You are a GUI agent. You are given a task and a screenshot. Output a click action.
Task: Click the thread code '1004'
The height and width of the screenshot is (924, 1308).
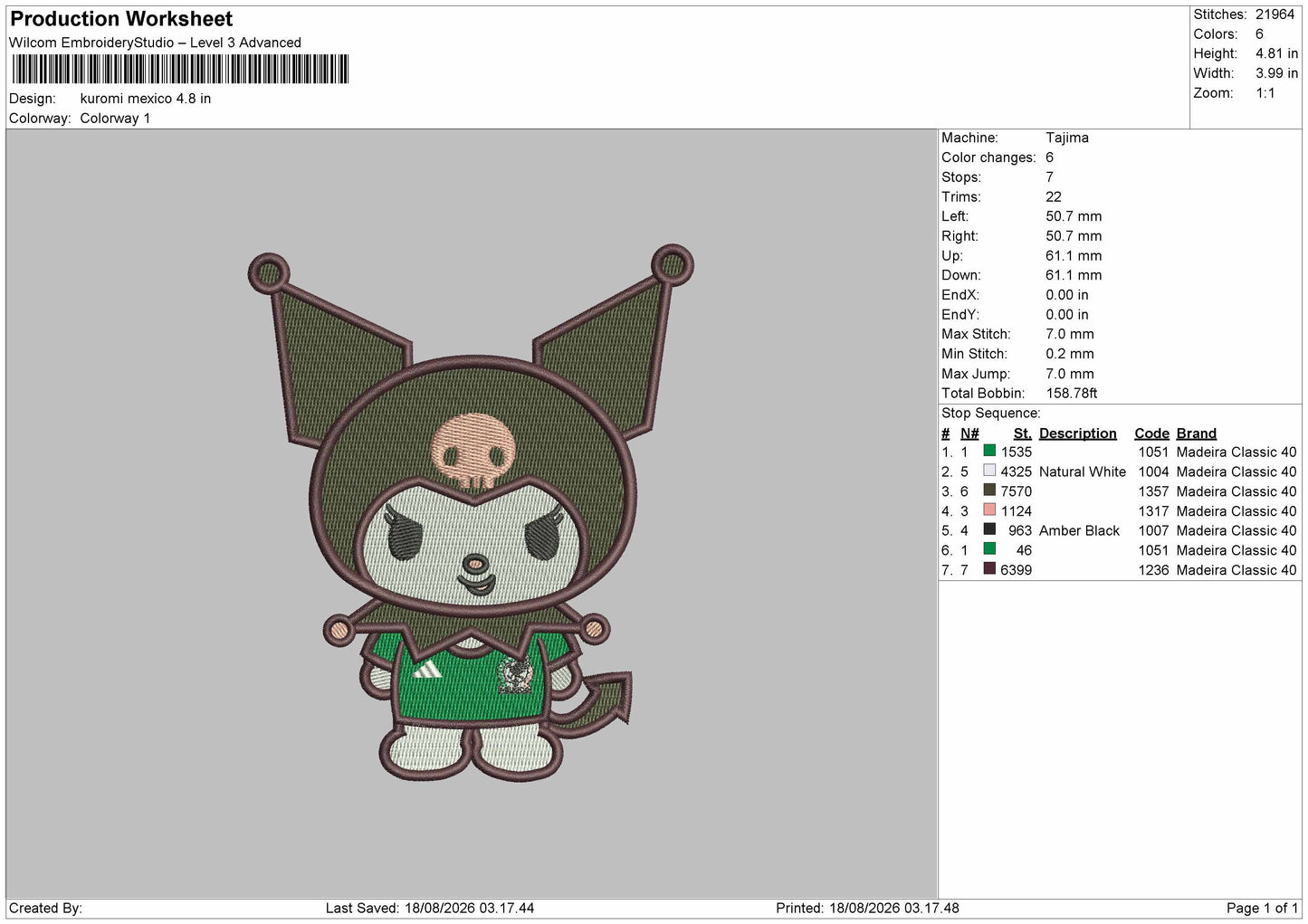1153,472
